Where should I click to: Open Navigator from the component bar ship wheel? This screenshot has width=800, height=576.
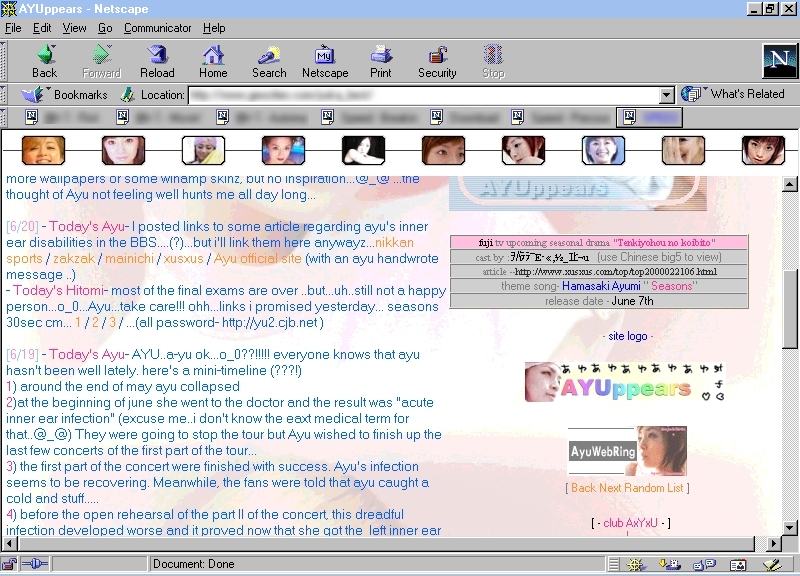[635, 565]
